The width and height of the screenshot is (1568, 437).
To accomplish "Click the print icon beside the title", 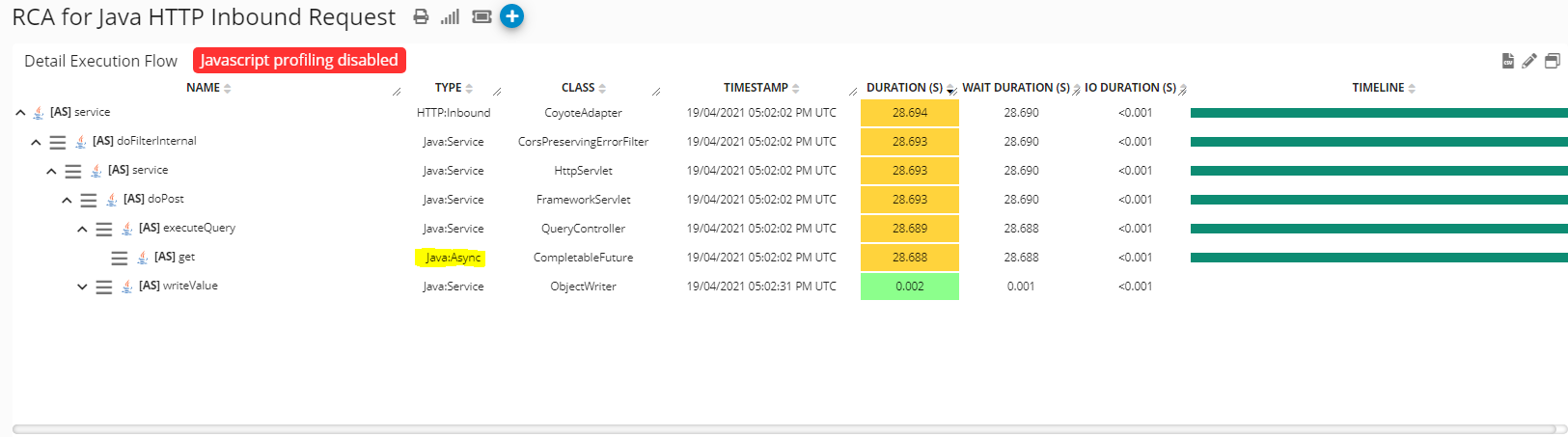I will tap(421, 16).
